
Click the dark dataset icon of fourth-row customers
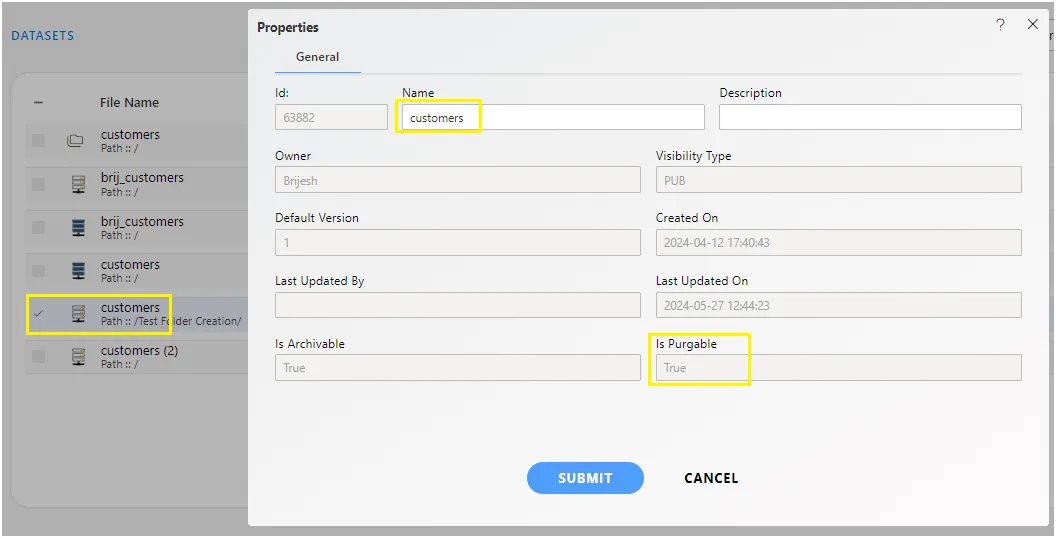coord(78,271)
